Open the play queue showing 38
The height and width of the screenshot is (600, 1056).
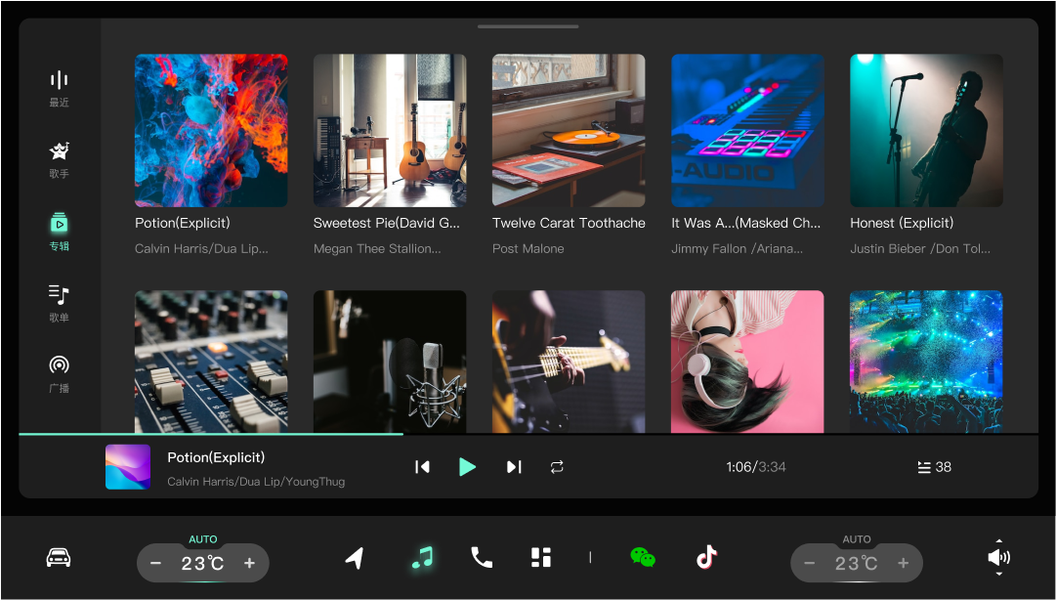click(x=934, y=467)
